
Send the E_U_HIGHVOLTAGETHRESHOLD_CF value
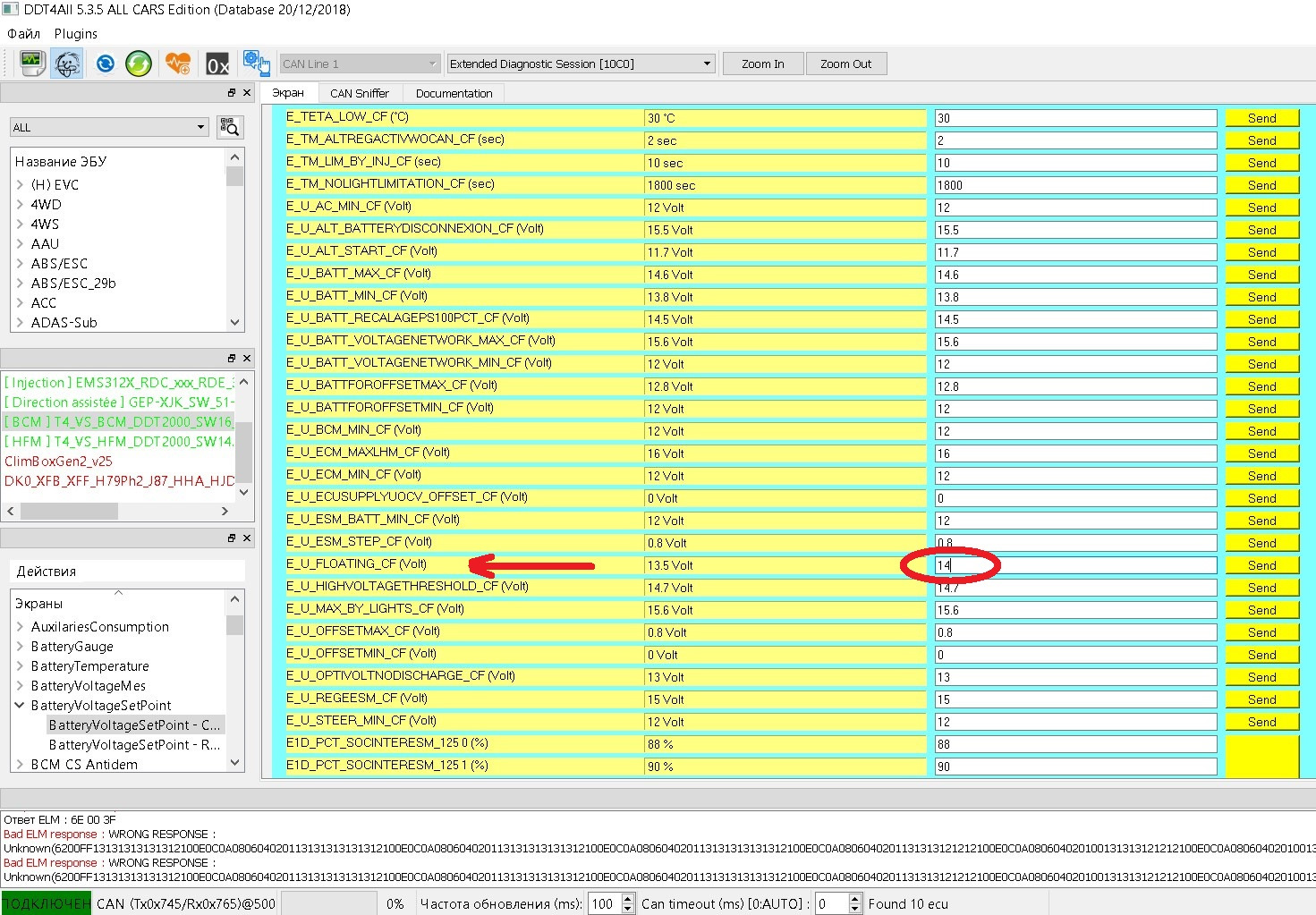click(x=1261, y=588)
